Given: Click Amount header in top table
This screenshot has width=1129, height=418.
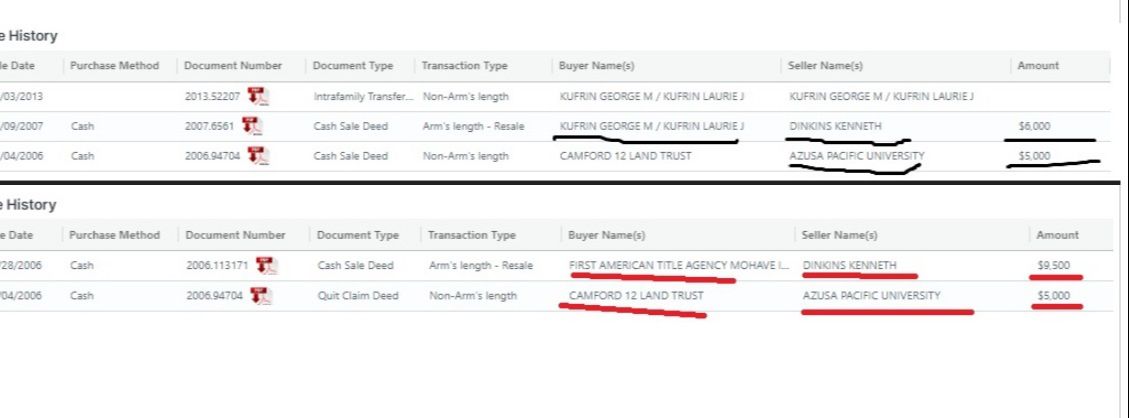Looking at the screenshot, I should [x=1037, y=66].
